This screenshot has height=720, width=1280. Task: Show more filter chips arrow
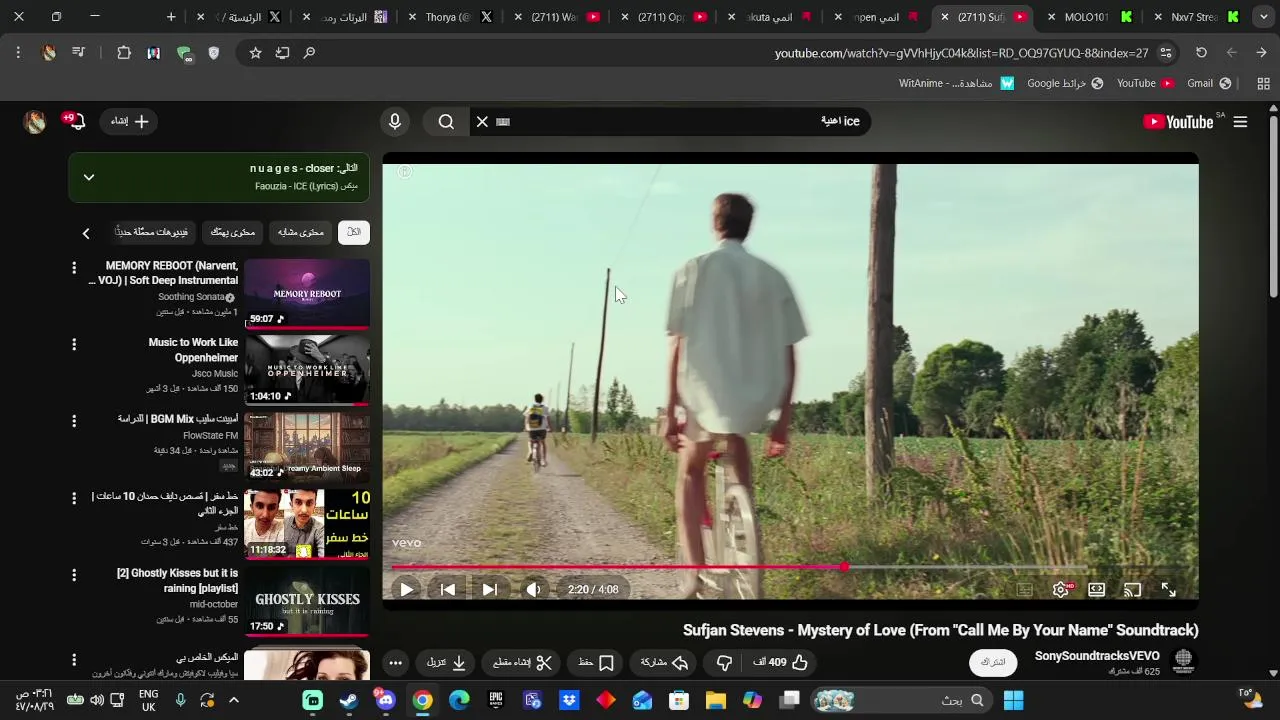point(86,233)
